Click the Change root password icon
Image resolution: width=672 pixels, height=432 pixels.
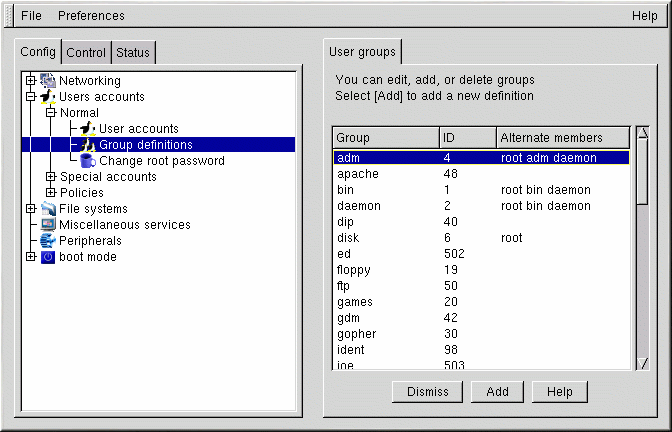click(x=88, y=161)
